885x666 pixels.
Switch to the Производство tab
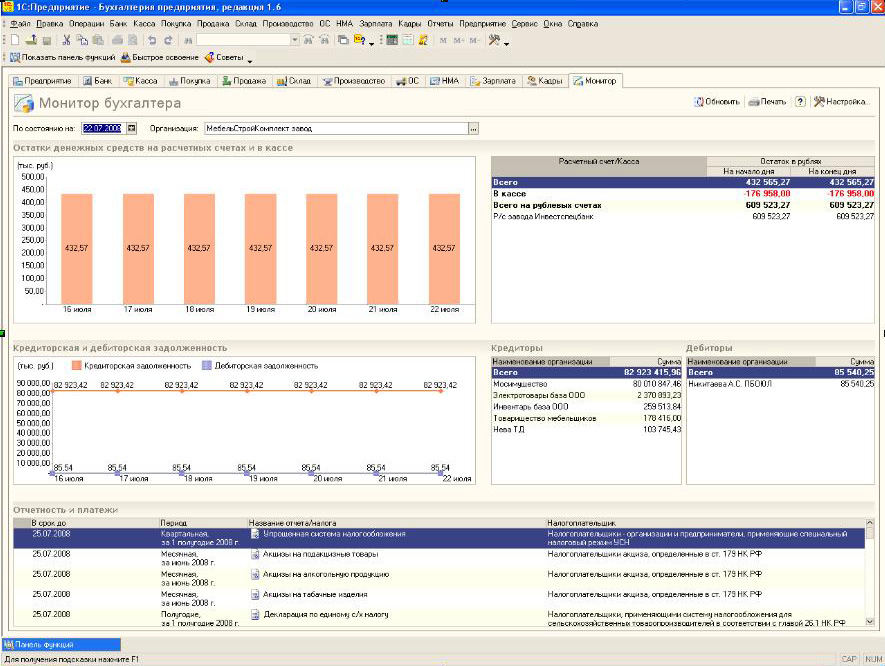click(x=354, y=81)
